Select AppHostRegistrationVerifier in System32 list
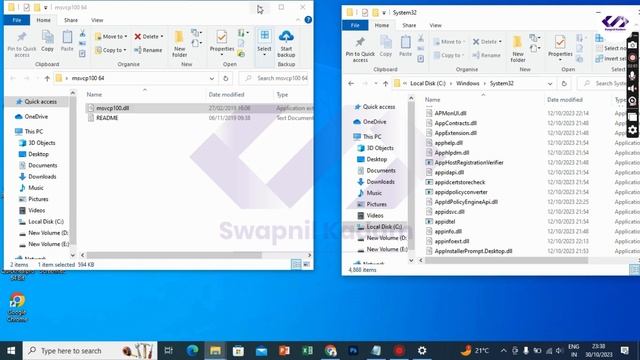This screenshot has width=640, height=360. pos(469,162)
